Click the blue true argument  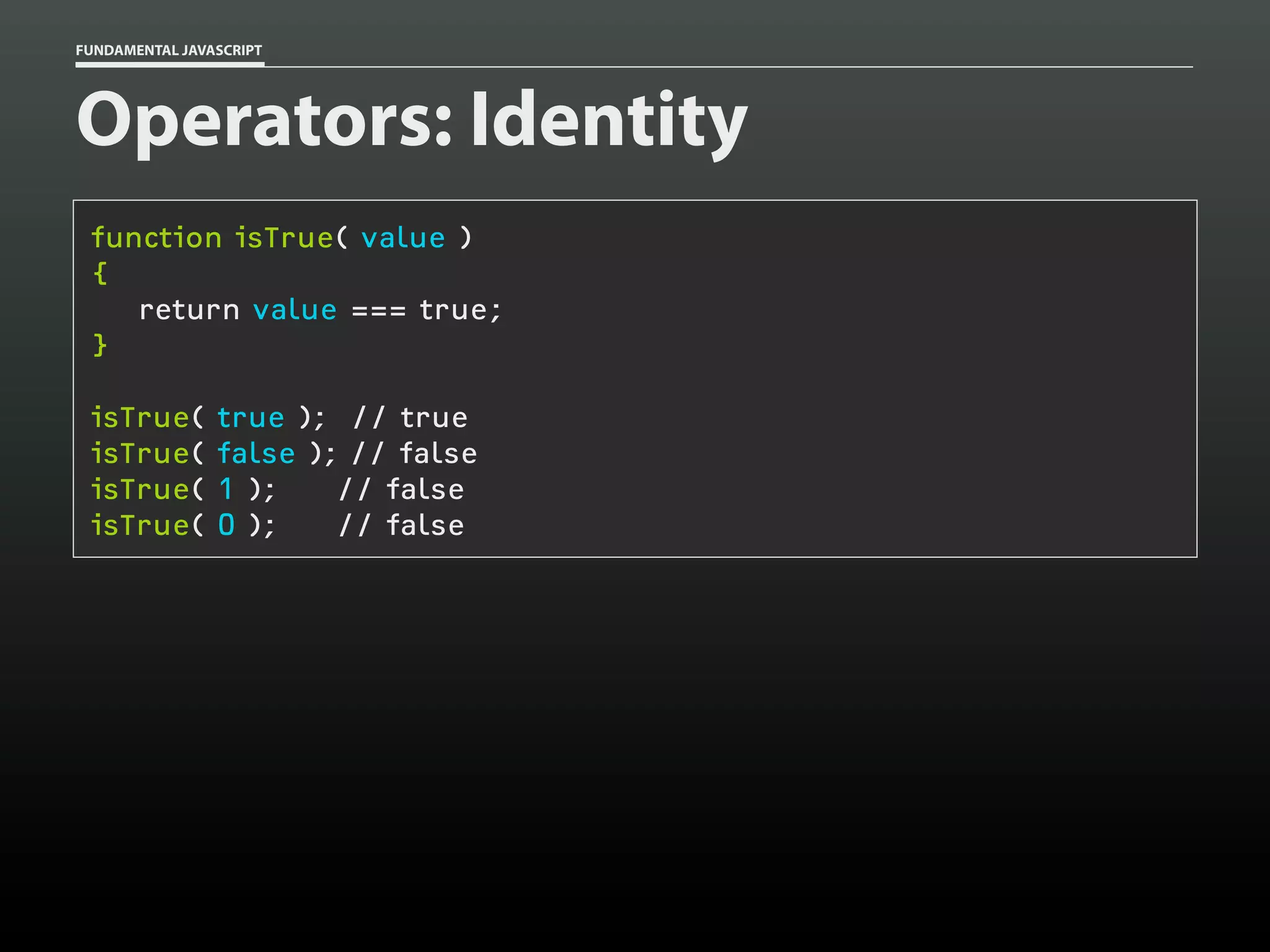(251, 418)
